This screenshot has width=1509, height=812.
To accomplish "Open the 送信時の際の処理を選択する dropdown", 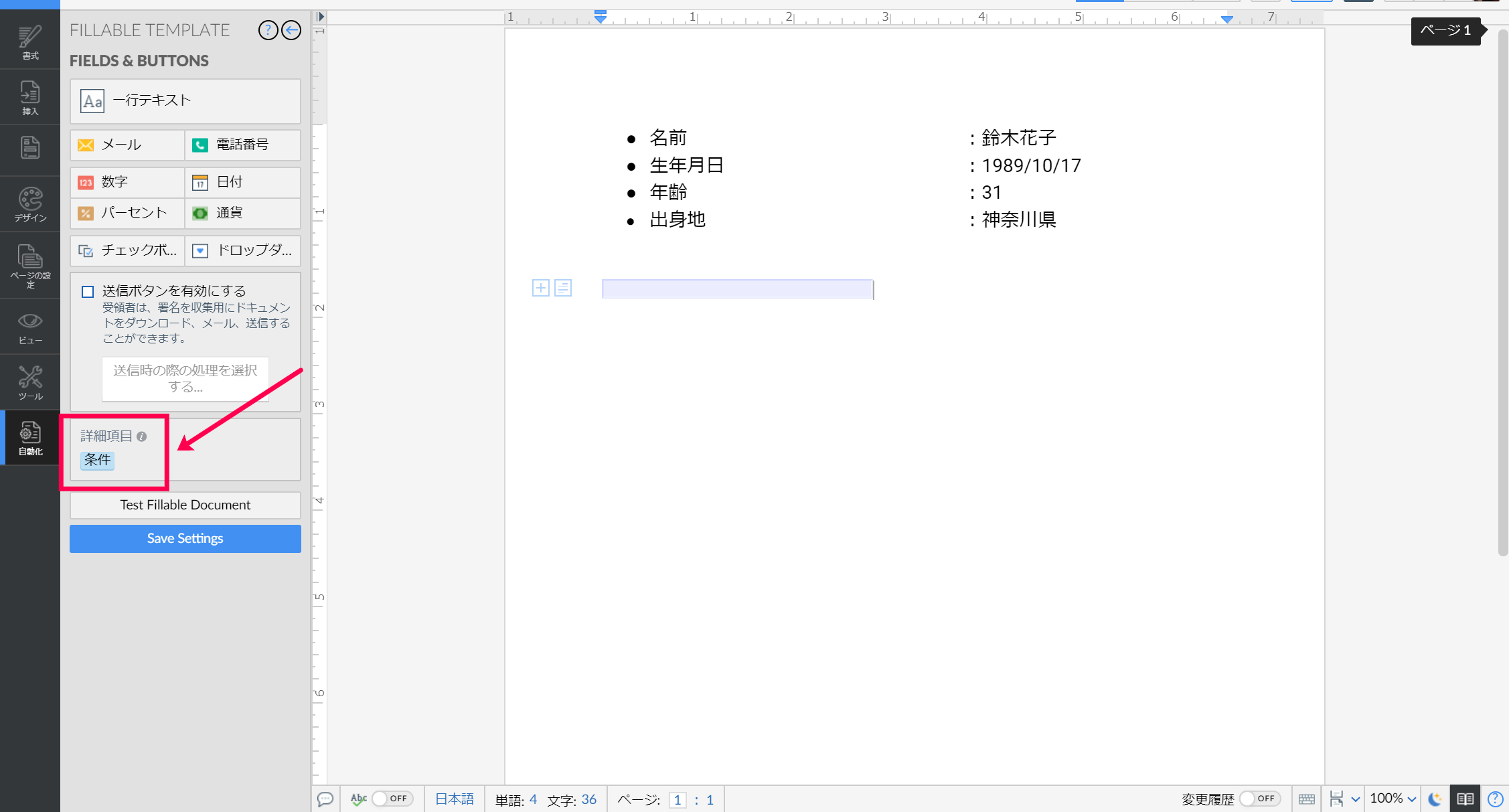I will 185,378.
